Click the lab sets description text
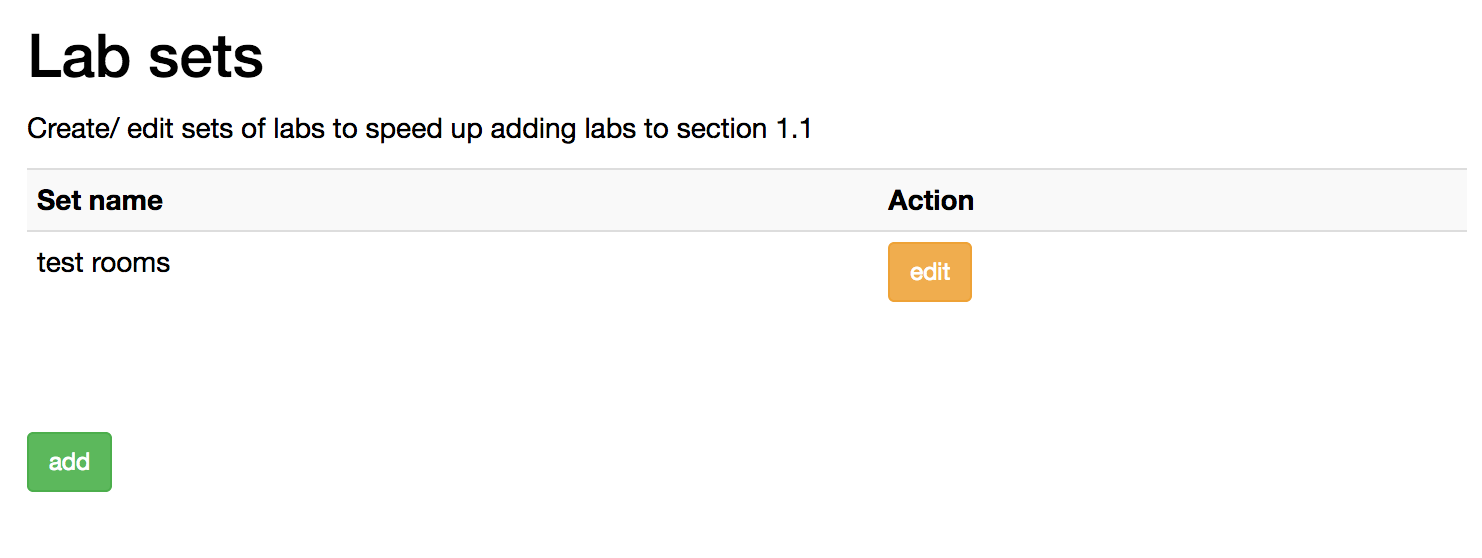The image size is (1482, 558). [419, 129]
